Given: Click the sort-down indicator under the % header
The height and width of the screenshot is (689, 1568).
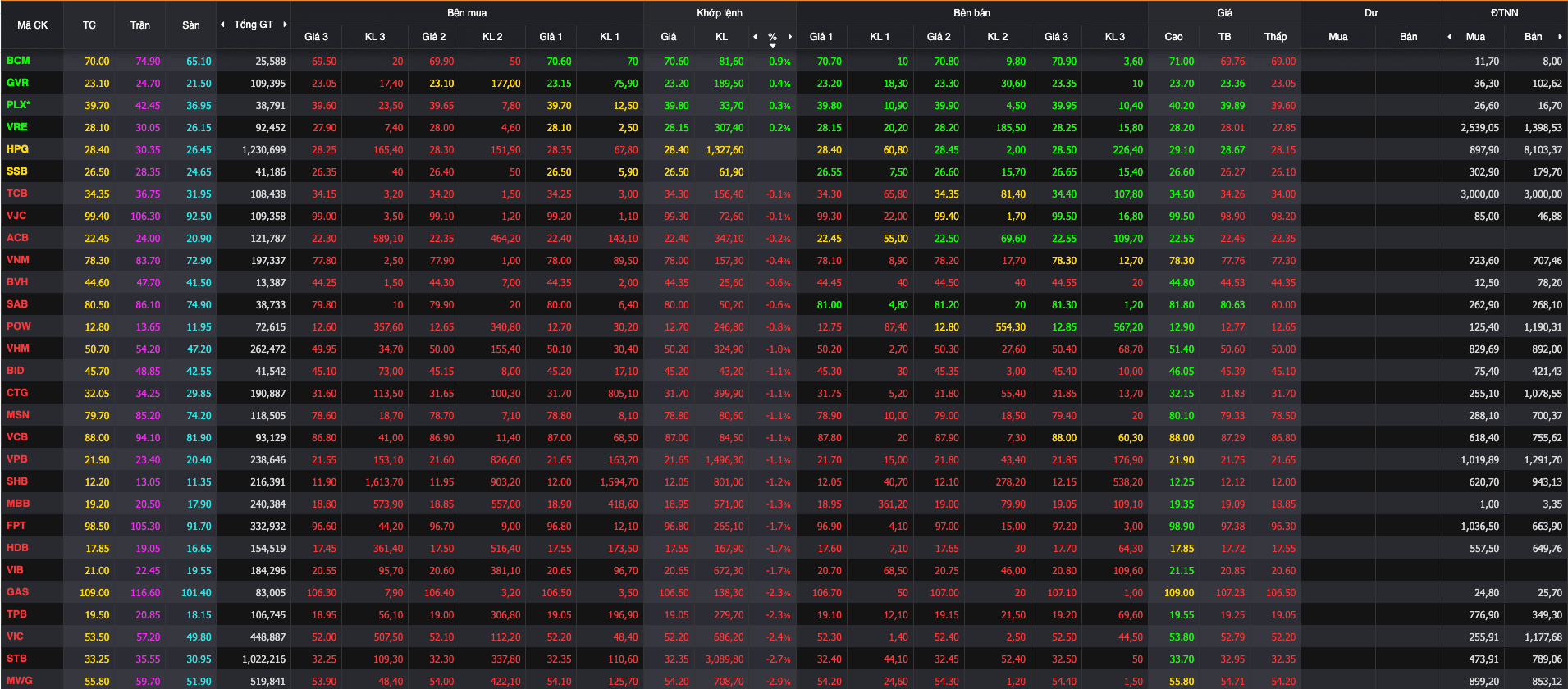Looking at the screenshot, I should click(x=773, y=46).
